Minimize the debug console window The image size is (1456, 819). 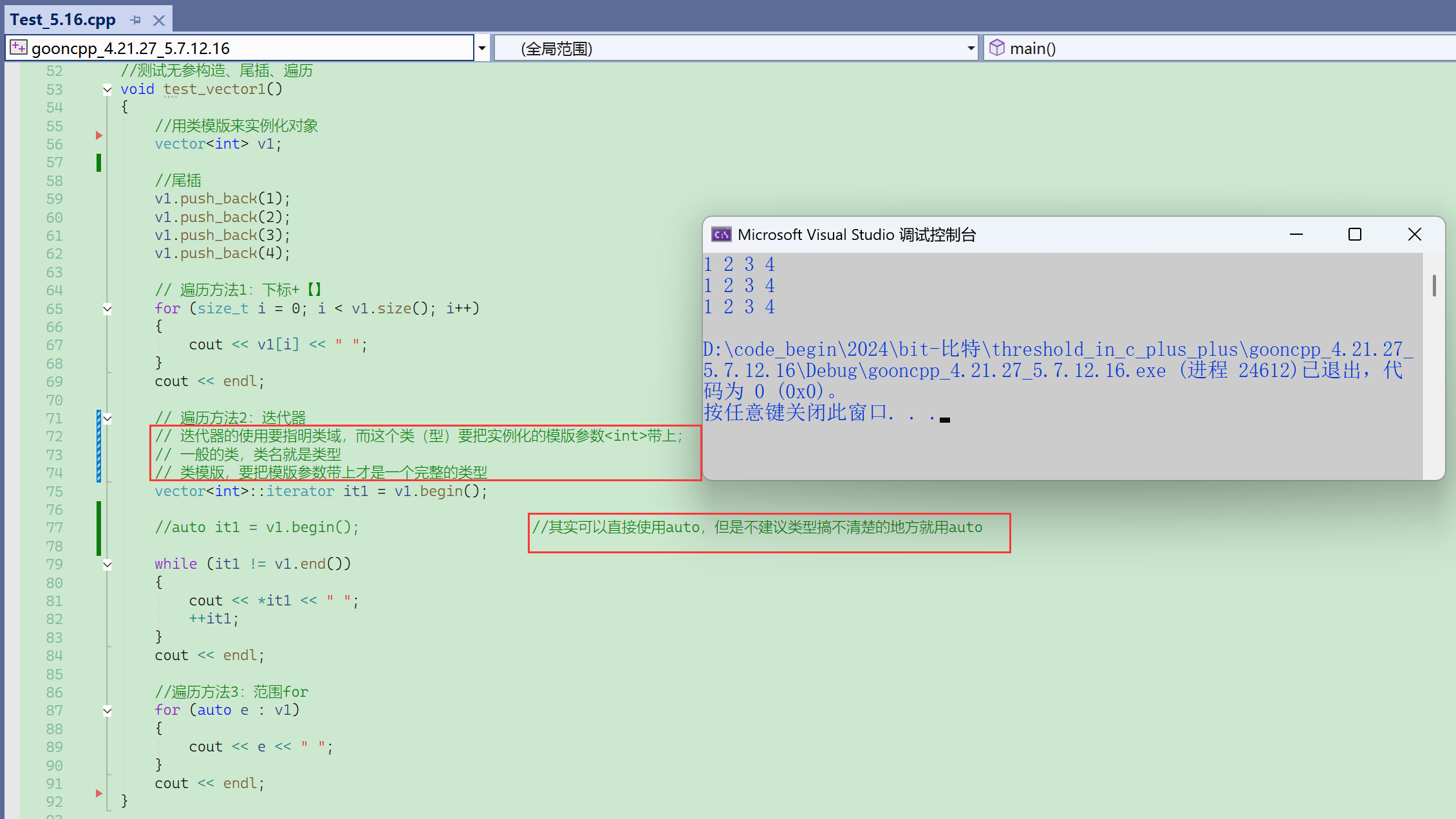[x=1296, y=235]
